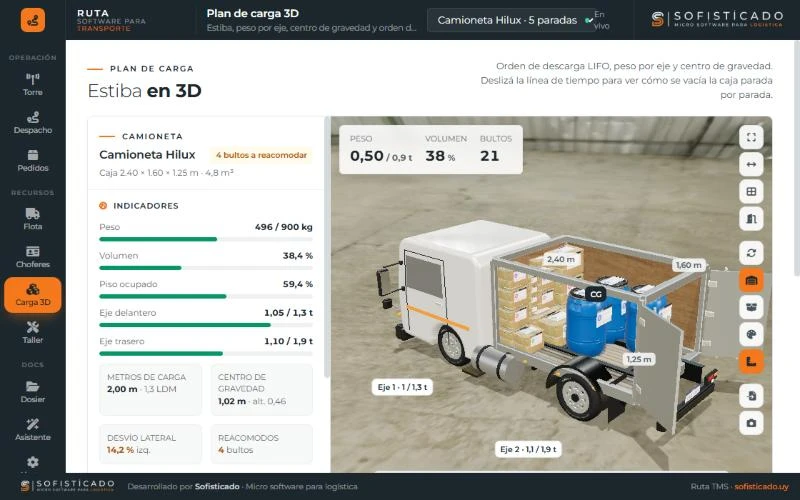Click the Reacomodos 4 bultos card
This screenshot has width=800, height=500.
262,444
